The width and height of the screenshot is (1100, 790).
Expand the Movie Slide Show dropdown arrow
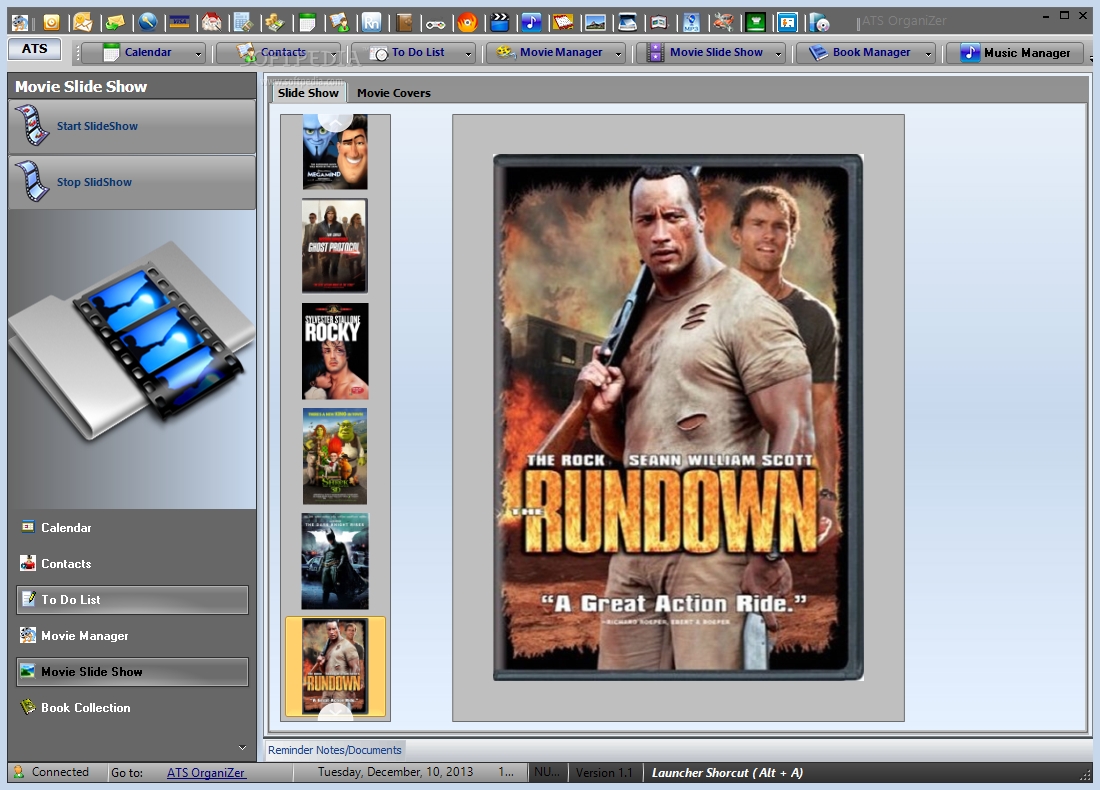click(x=778, y=53)
